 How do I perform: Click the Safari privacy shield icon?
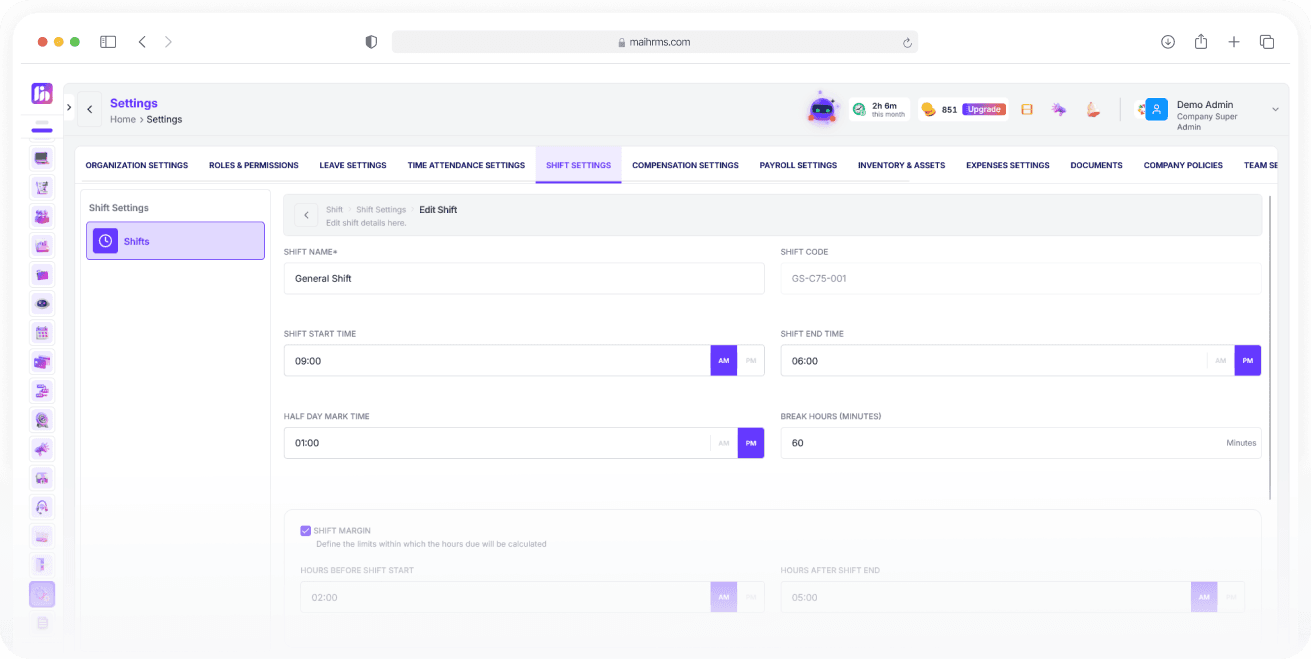pos(371,42)
